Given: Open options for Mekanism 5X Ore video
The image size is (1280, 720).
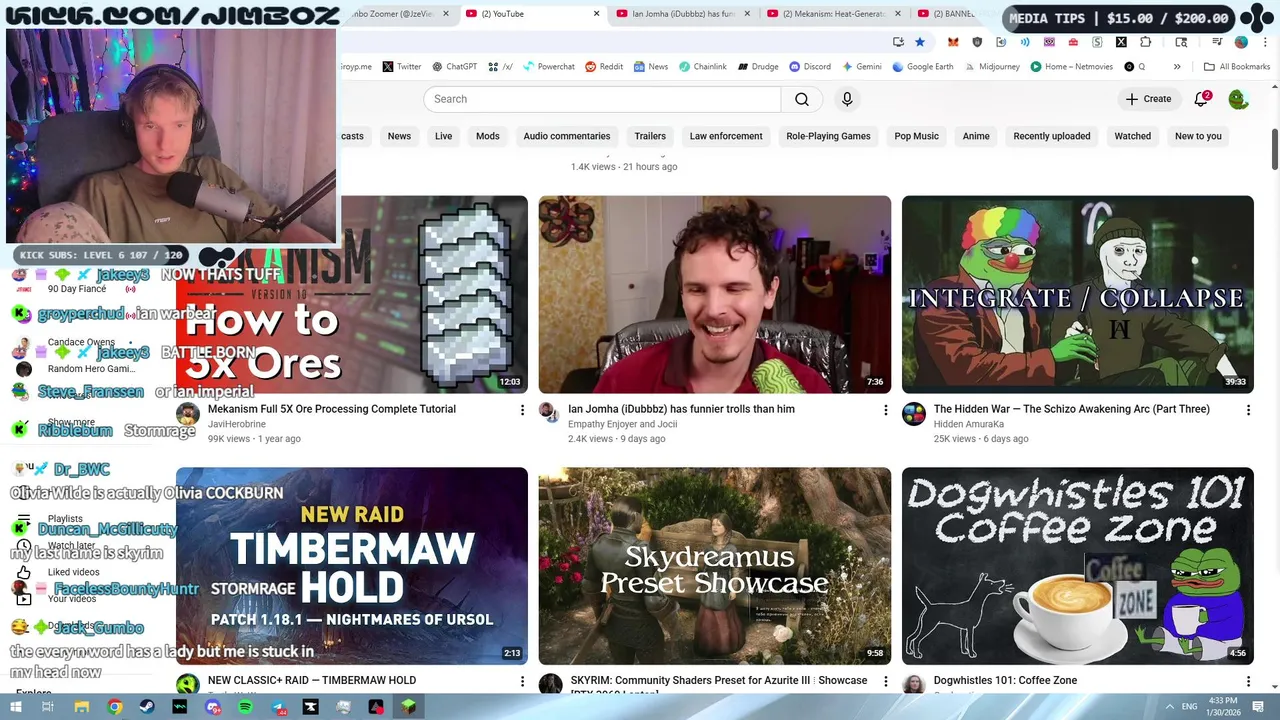Looking at the screenshot, I should 522,410.
